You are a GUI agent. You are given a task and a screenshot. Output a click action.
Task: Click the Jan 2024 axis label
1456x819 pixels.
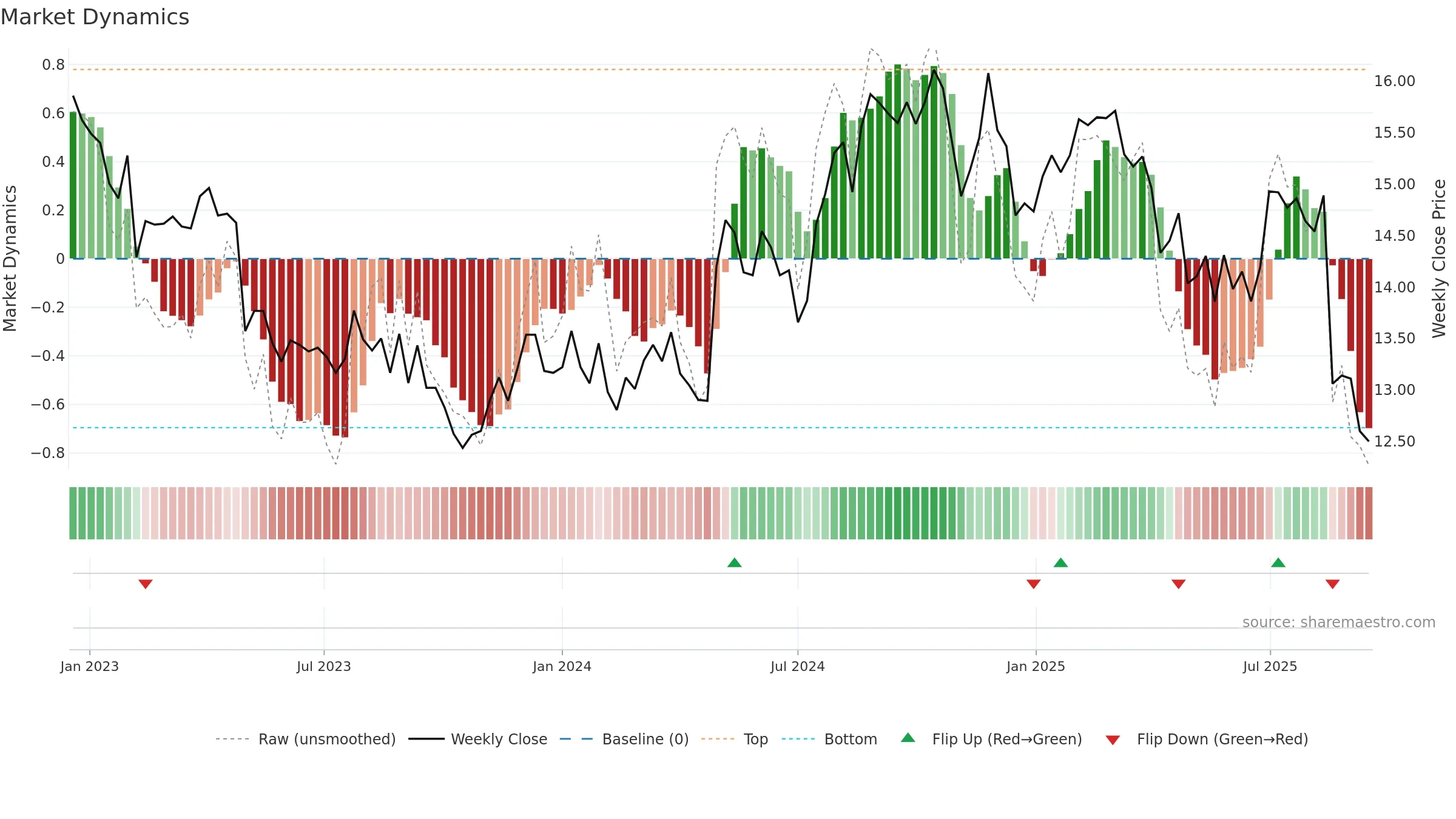pos(562,666)
